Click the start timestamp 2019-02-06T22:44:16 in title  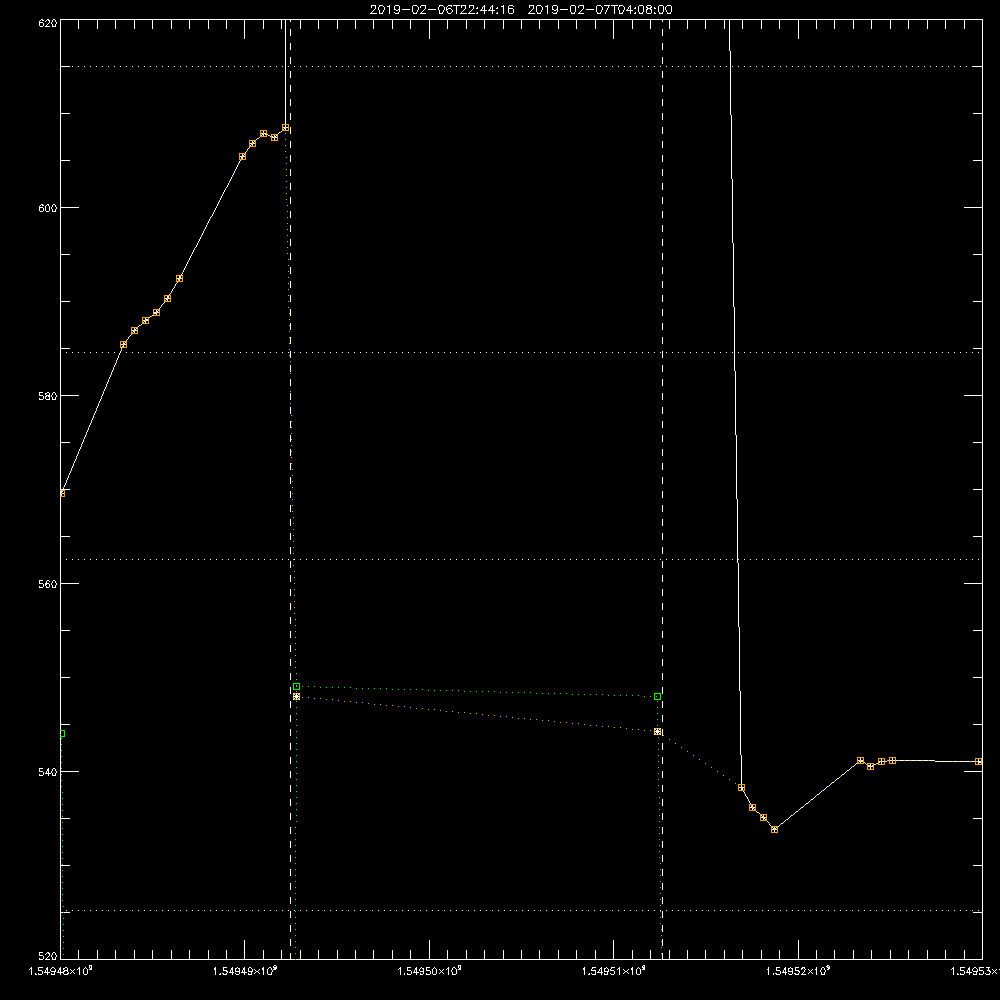tap(442, 10)
